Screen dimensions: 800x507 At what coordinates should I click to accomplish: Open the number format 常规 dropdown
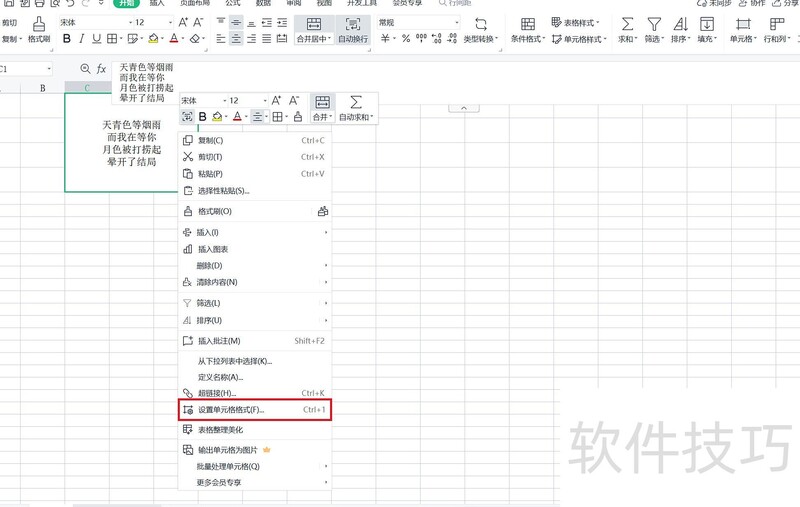[456, 22]
